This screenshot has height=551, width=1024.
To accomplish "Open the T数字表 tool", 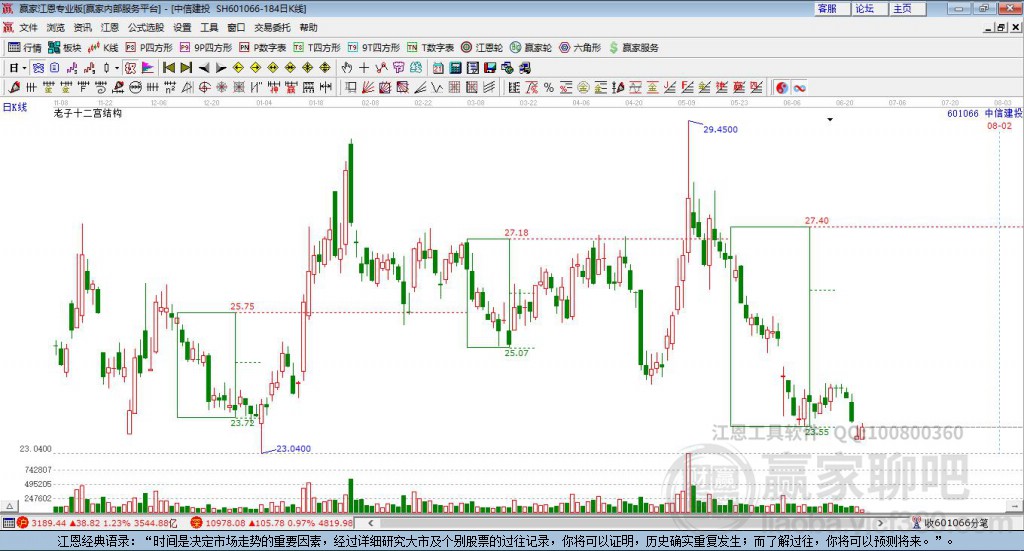I will pyautogui.click(x=430, y=48).
